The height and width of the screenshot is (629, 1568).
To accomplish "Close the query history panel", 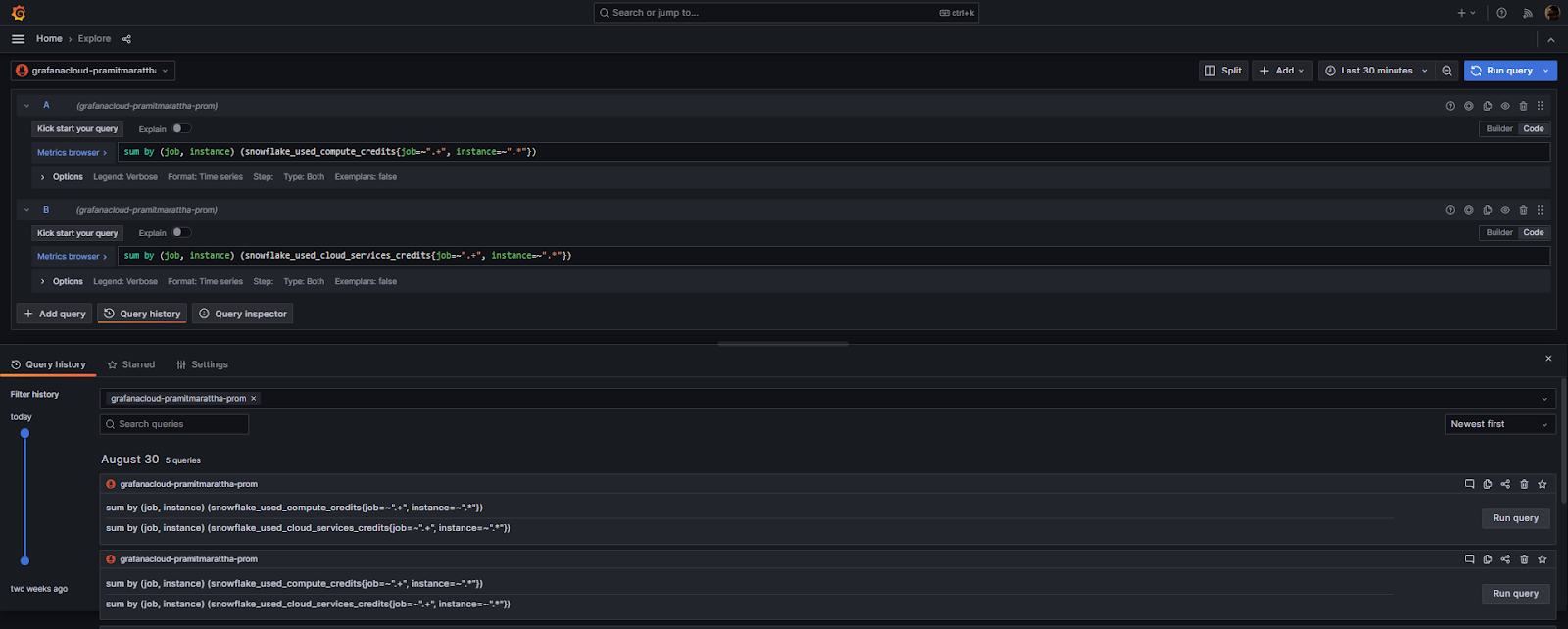I will coord(1548,359).
